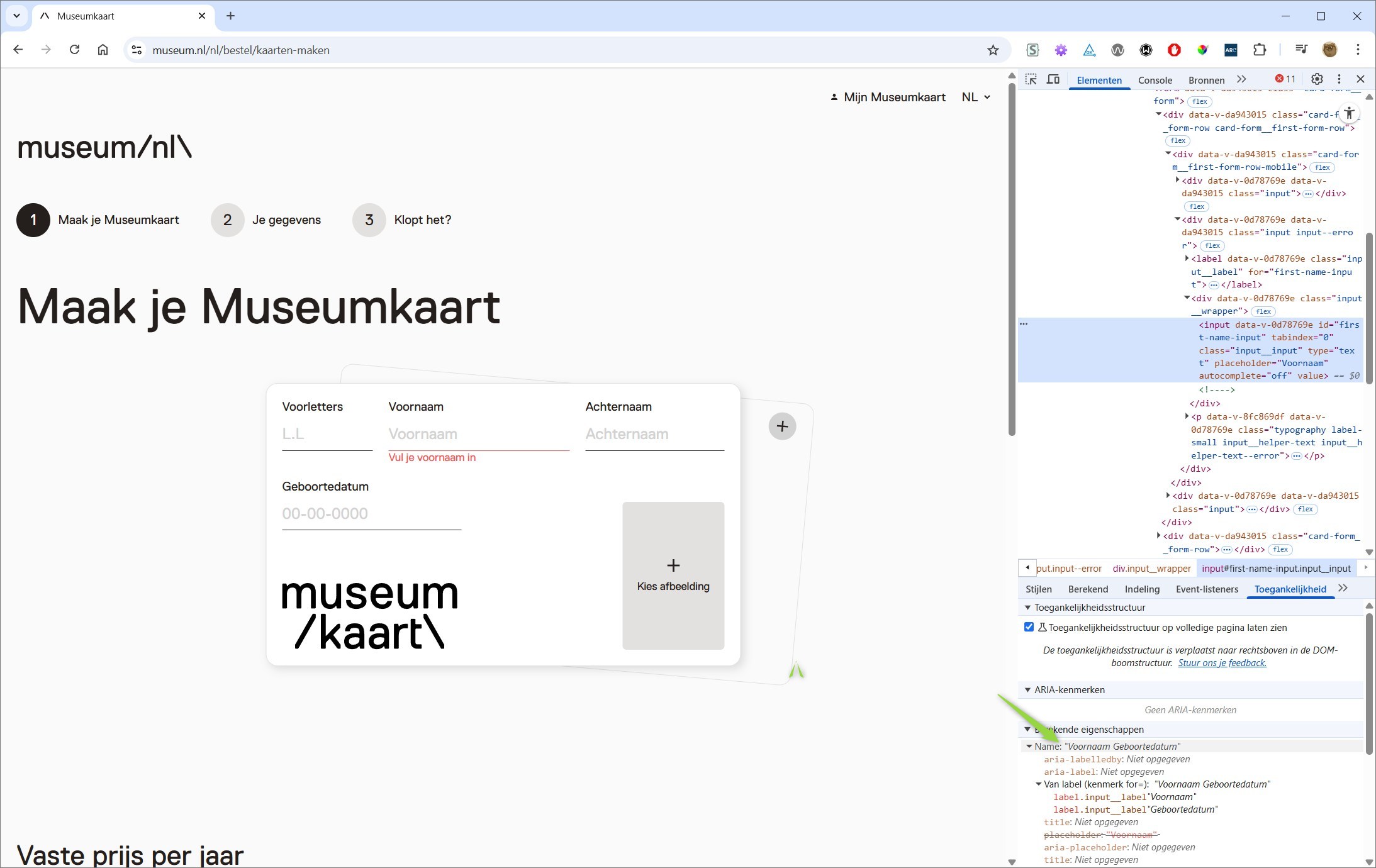The height and width of the screenshot is (868, 1376).
Task: Click the museum/nl logo
Action: pos(104,147)
